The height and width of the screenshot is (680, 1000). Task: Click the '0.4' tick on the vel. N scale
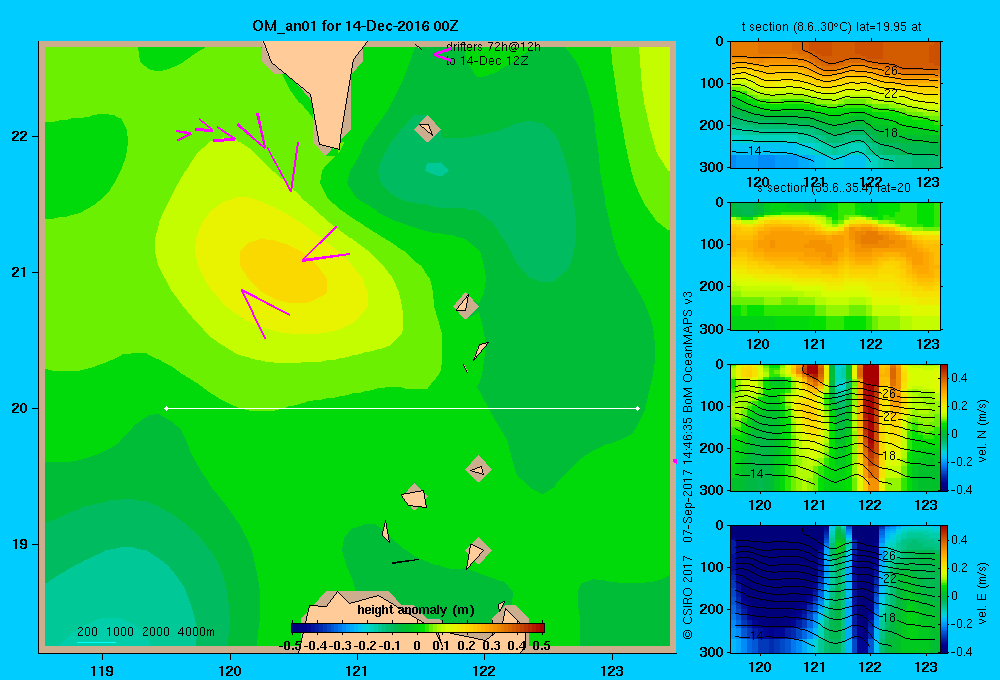point(959,378)
